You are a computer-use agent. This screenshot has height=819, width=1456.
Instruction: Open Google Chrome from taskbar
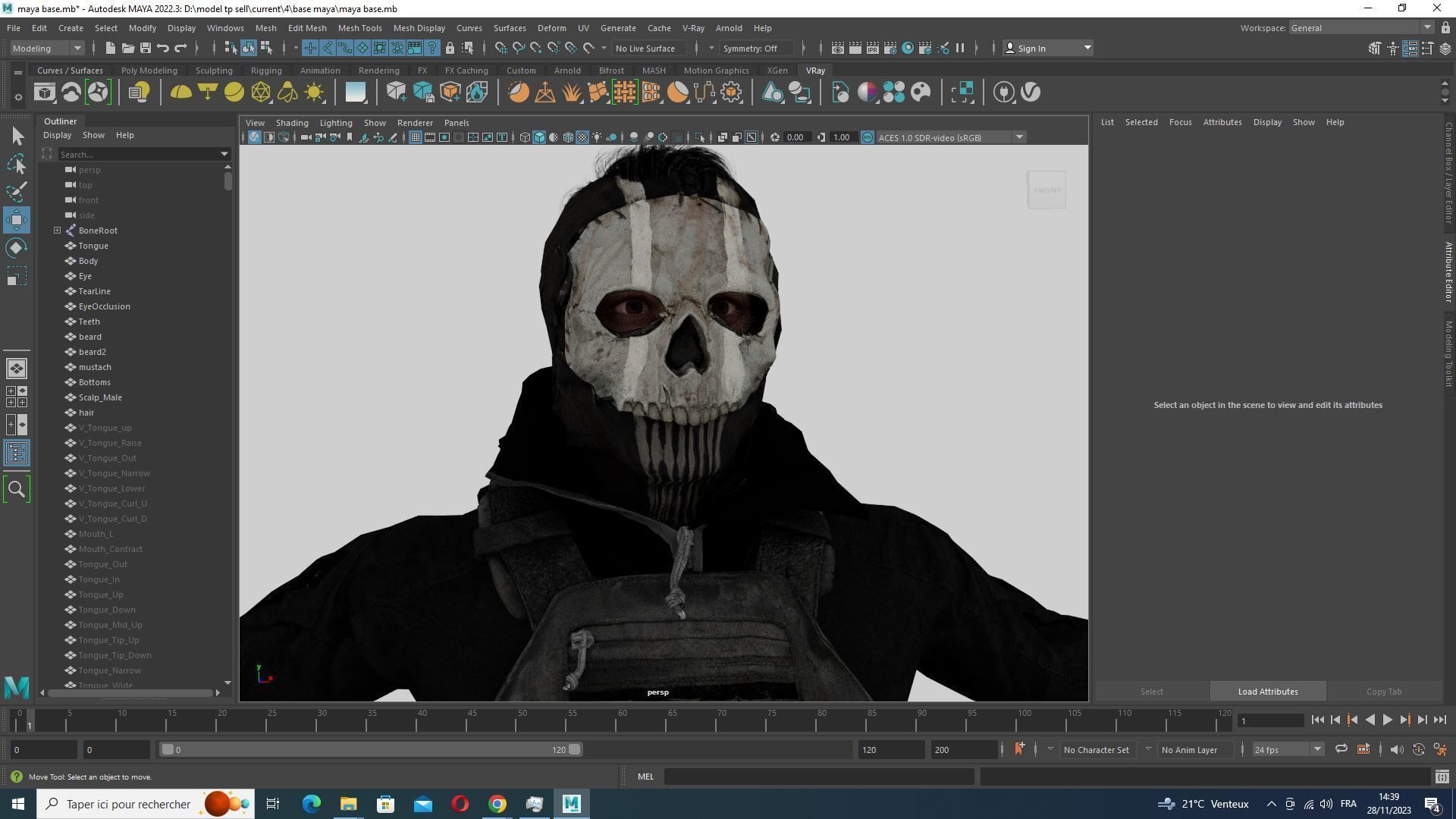click(497, 804)
